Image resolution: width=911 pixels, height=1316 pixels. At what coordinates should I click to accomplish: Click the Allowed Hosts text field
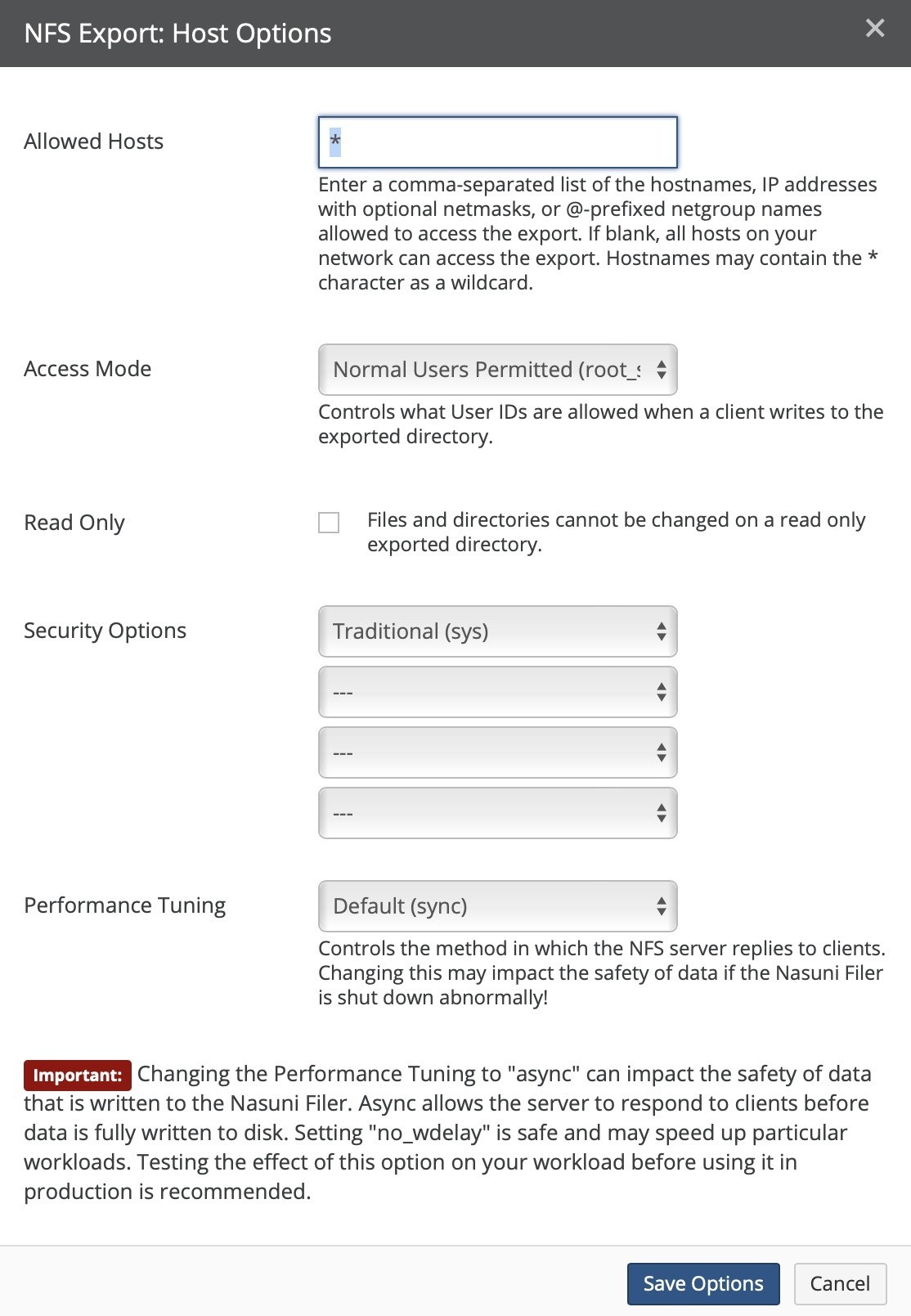click(497, 142)
